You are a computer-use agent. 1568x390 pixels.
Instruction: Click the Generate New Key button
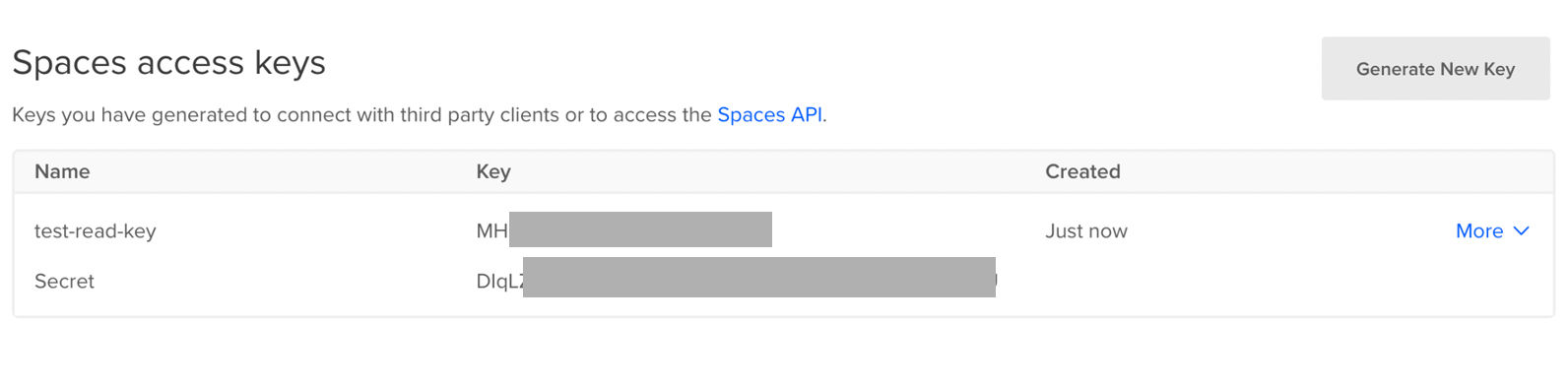[x=1435, y=69]
